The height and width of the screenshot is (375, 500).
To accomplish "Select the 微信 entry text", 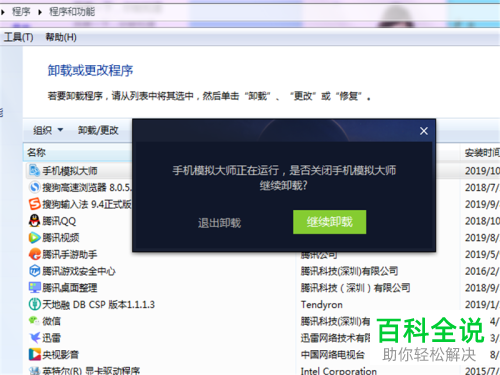I will click(51, 321).
